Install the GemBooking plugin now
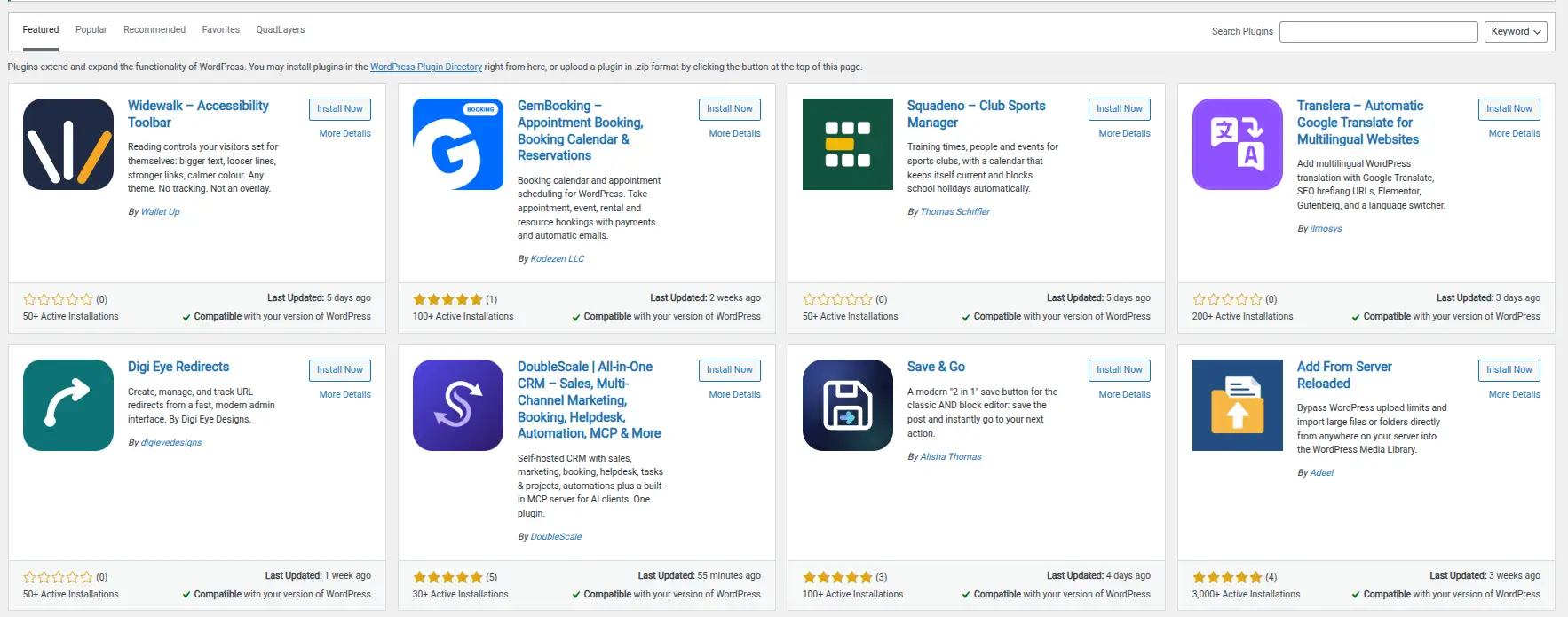Viewport: 1568px width, 617px height. pos(730,109)
